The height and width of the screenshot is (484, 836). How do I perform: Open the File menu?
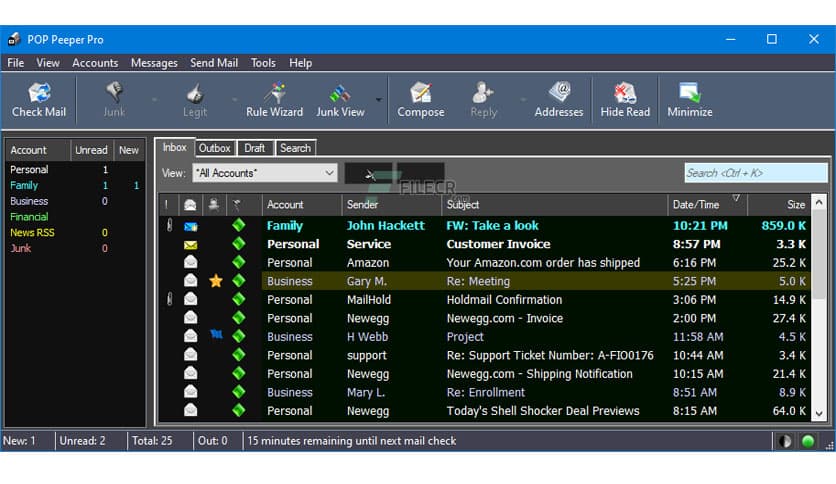15,63
